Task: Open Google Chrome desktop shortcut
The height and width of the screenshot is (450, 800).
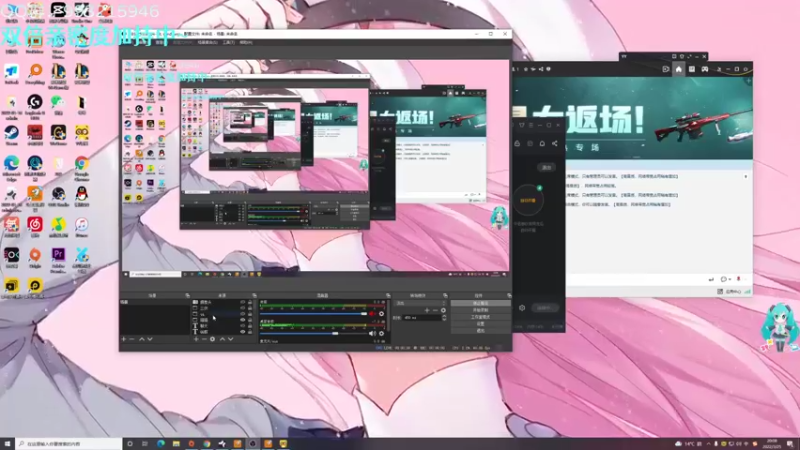Action: (82, 166)
